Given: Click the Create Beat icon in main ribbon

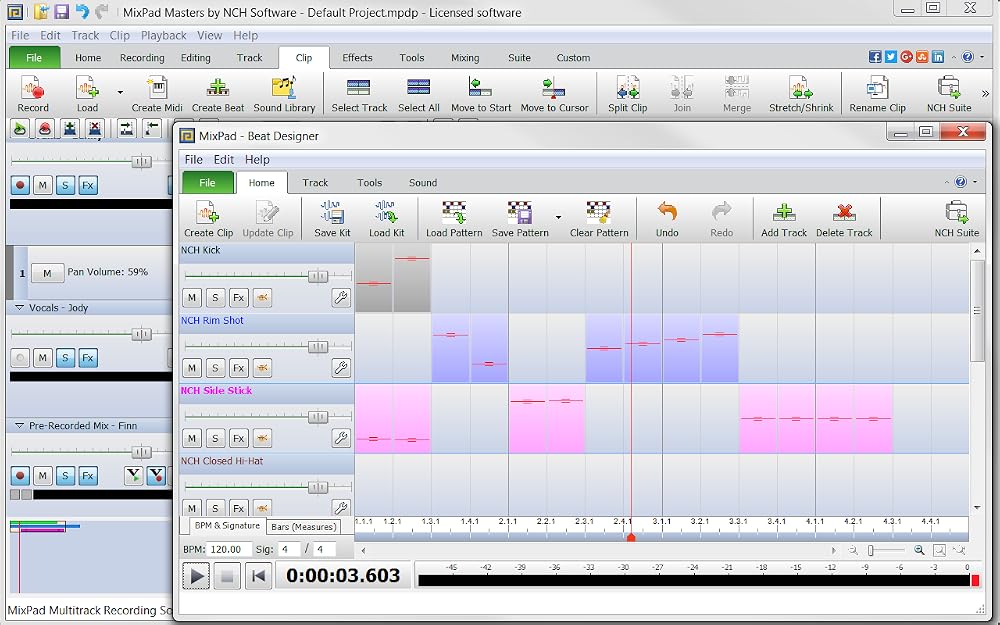Looking at the screenshot, I should [x=217, y=94].
